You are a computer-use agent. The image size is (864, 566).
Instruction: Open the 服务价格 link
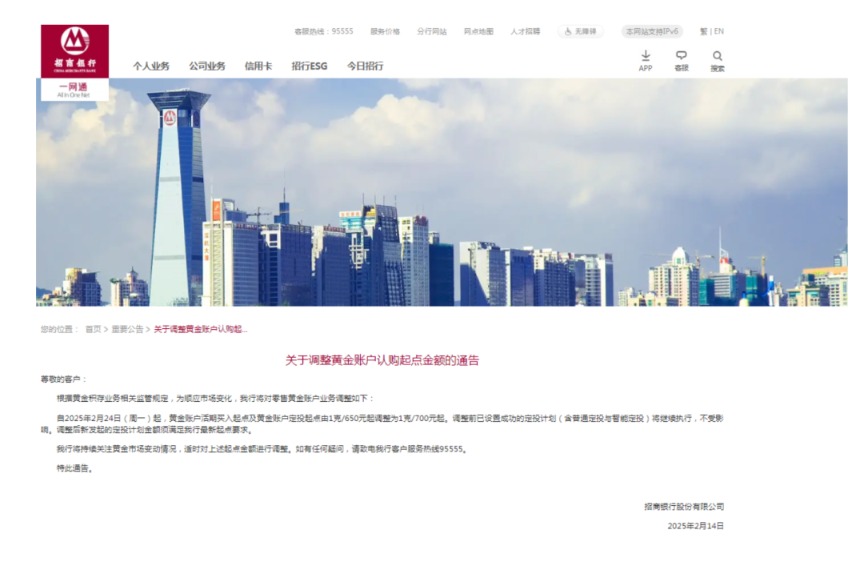pos(385,31)
